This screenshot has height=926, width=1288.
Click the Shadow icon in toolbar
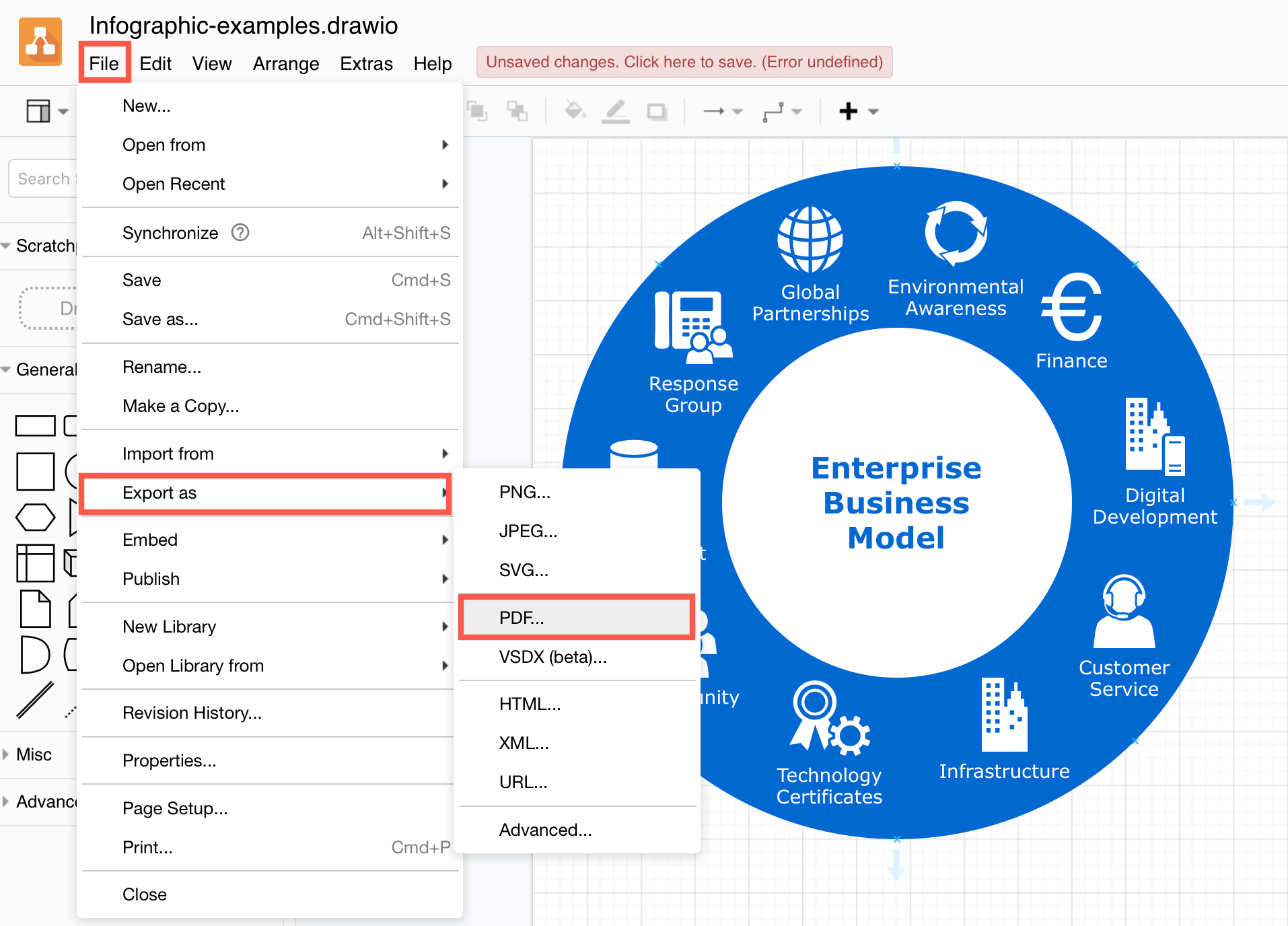tap(656, 111)
